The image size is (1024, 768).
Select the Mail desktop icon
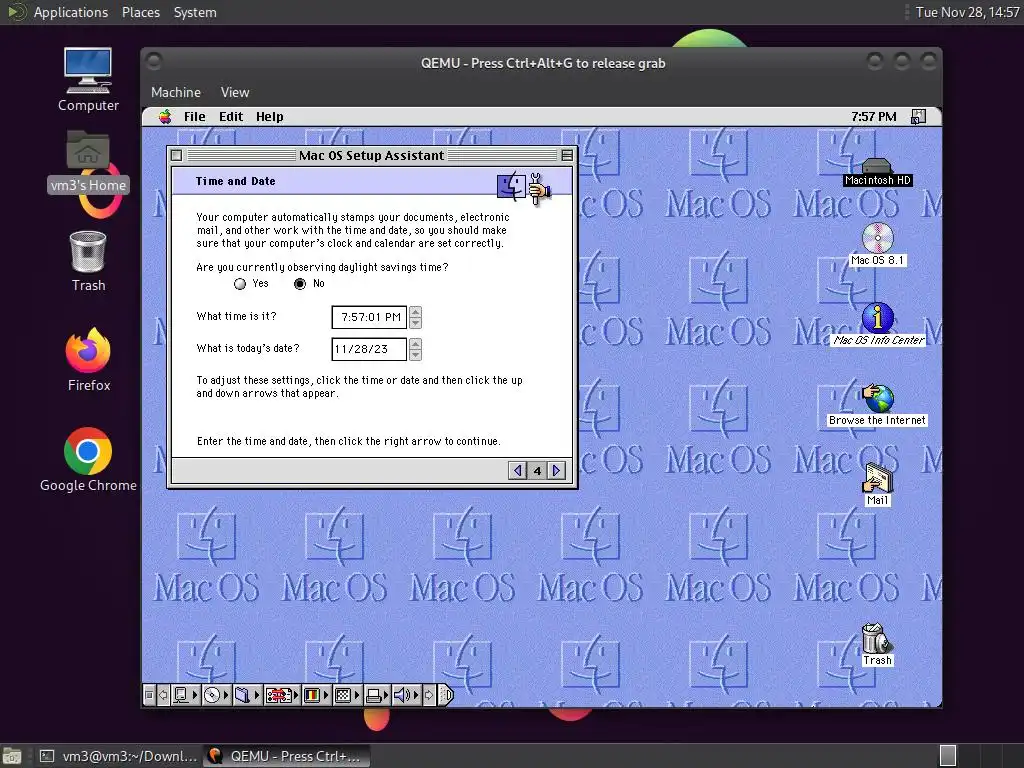(877, 485)
